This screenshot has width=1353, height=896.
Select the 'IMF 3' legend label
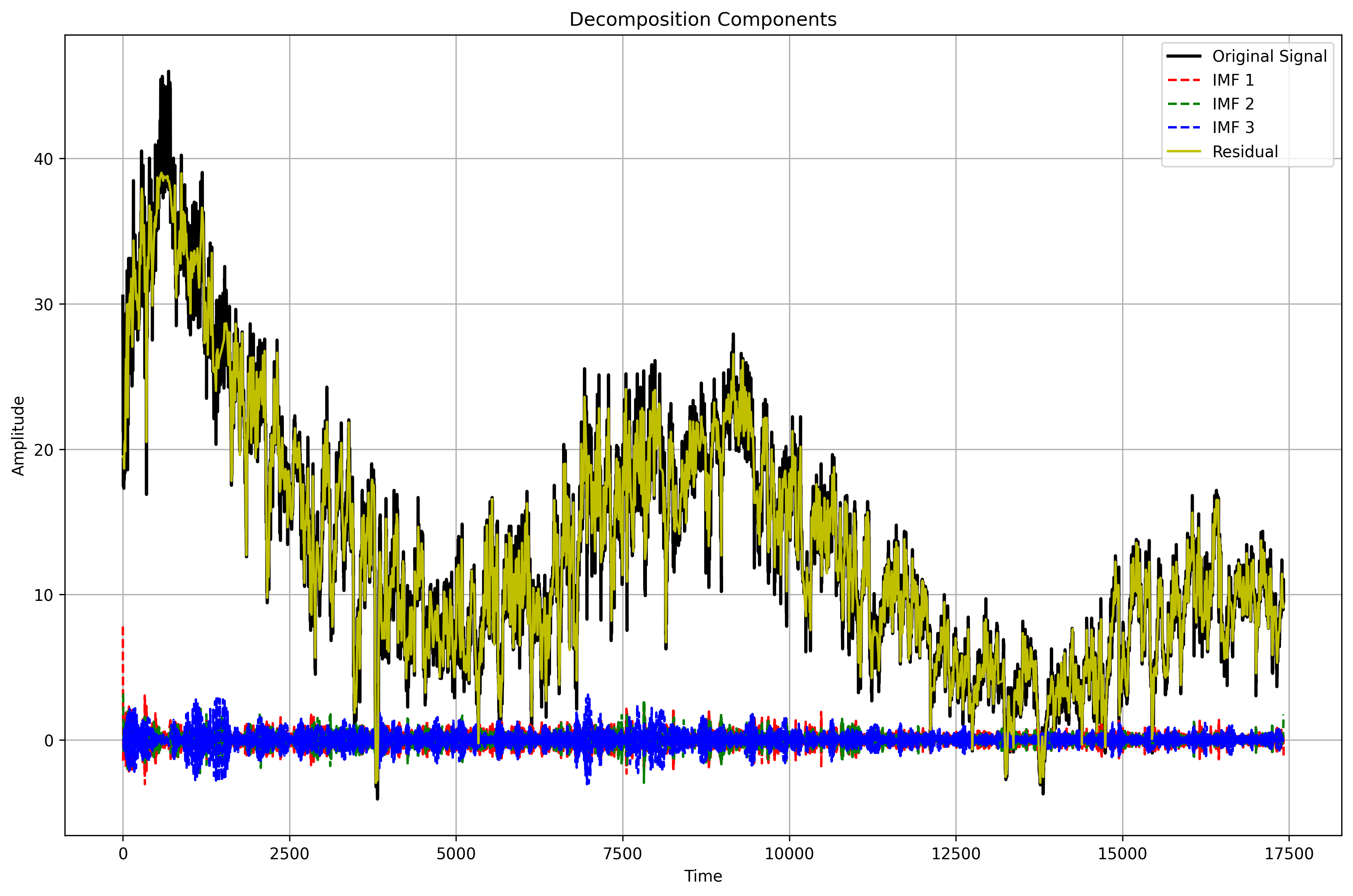click(1233, 127)
